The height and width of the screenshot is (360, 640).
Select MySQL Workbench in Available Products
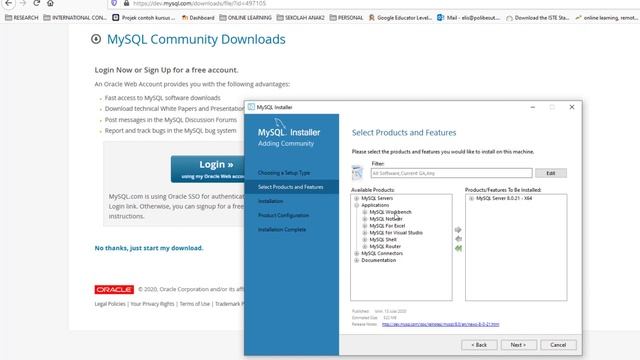coord(391,212)
